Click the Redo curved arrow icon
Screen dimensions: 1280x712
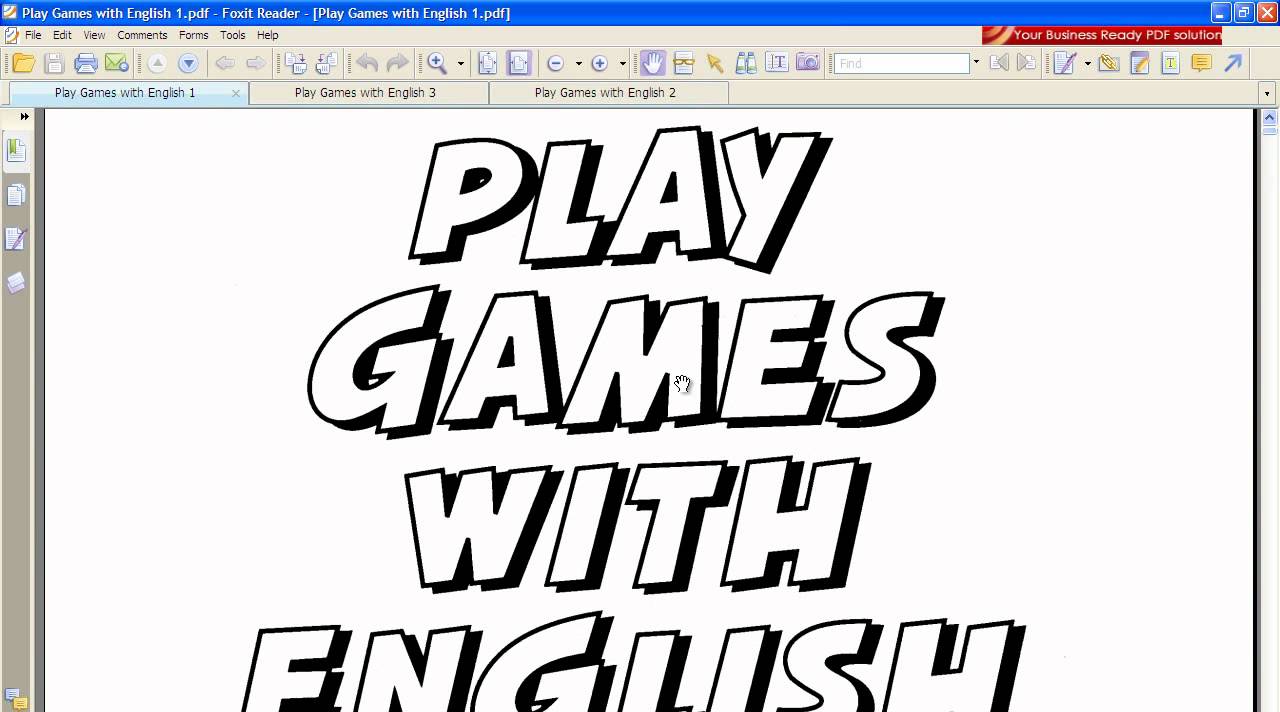(397, 63)
